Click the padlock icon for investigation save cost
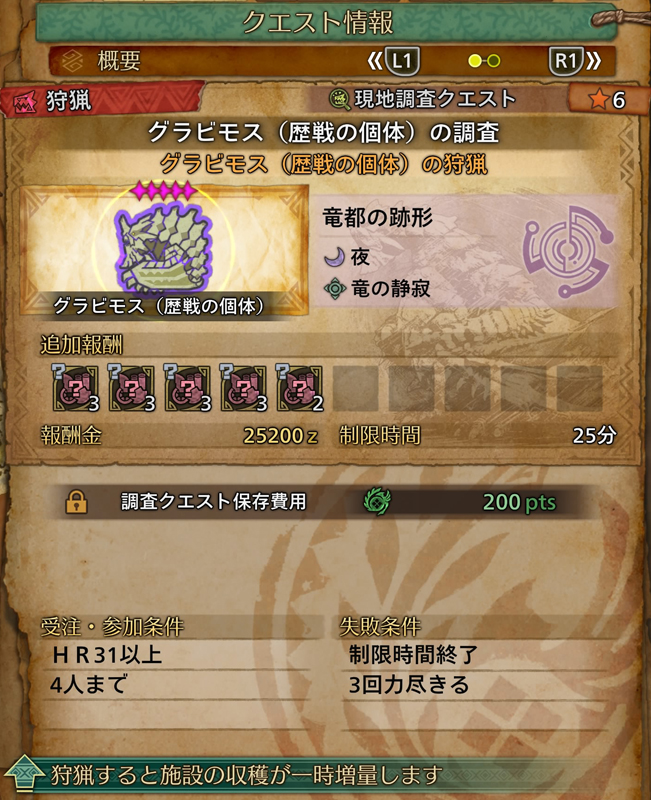 pyautogui.click(x=77, y=502)
